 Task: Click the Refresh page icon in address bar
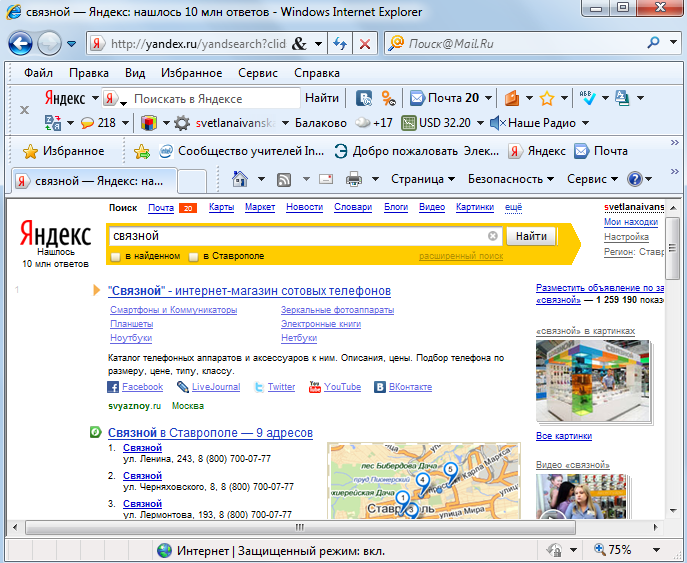click(339, 44)
